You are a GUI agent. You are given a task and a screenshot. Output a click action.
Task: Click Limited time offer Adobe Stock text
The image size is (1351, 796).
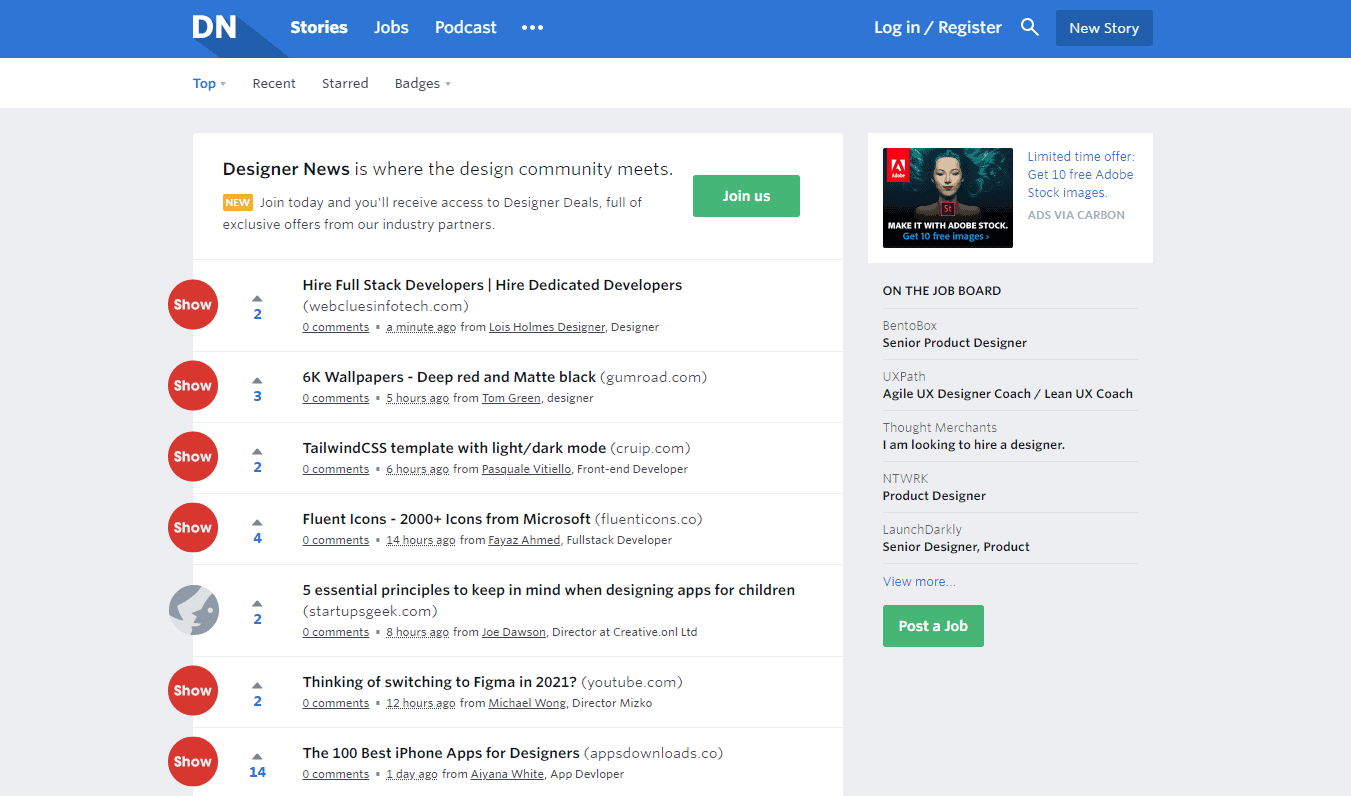click(x=1081, y=174)
